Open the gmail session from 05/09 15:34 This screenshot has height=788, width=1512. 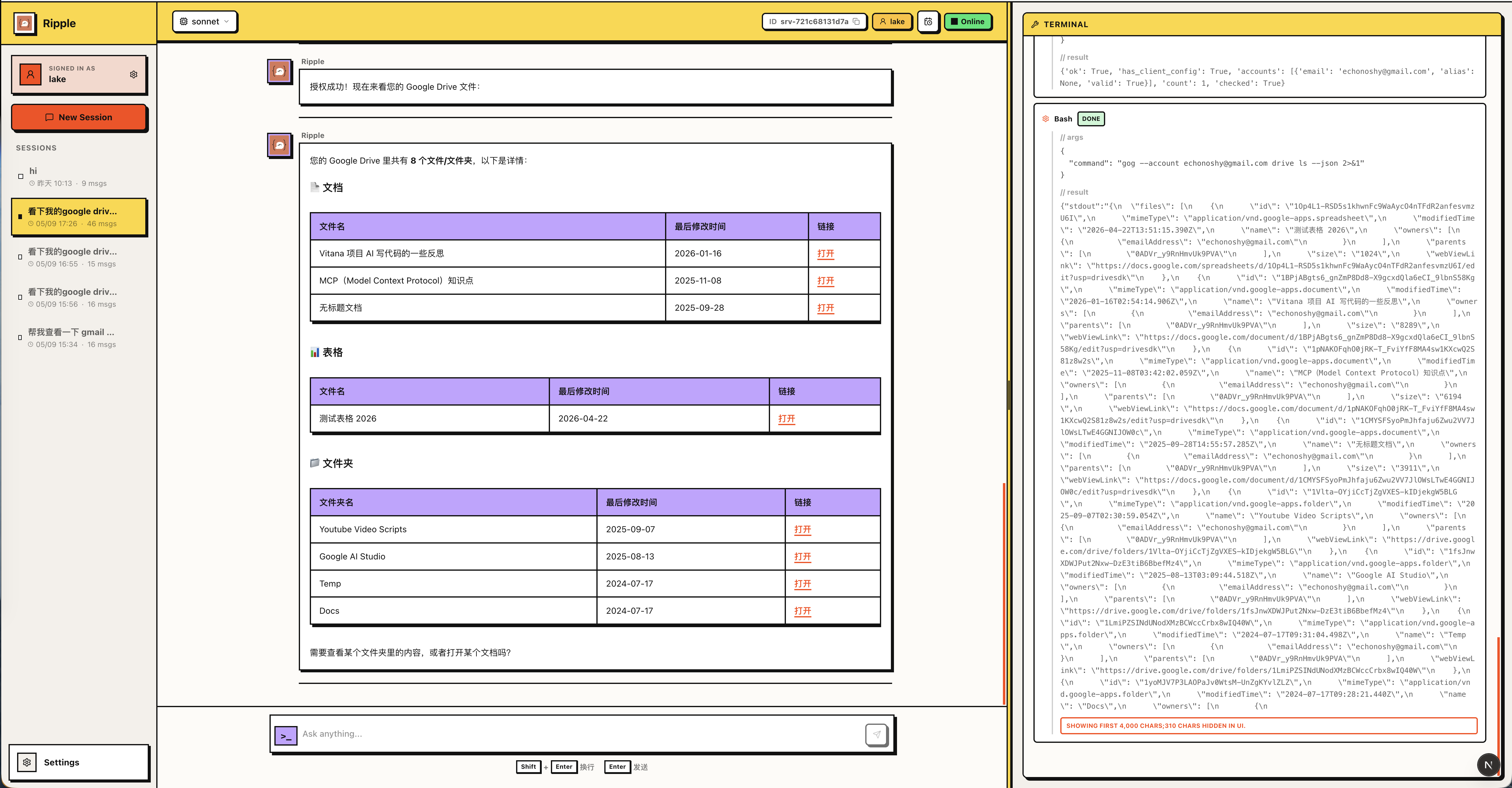(x=79, y=338)
